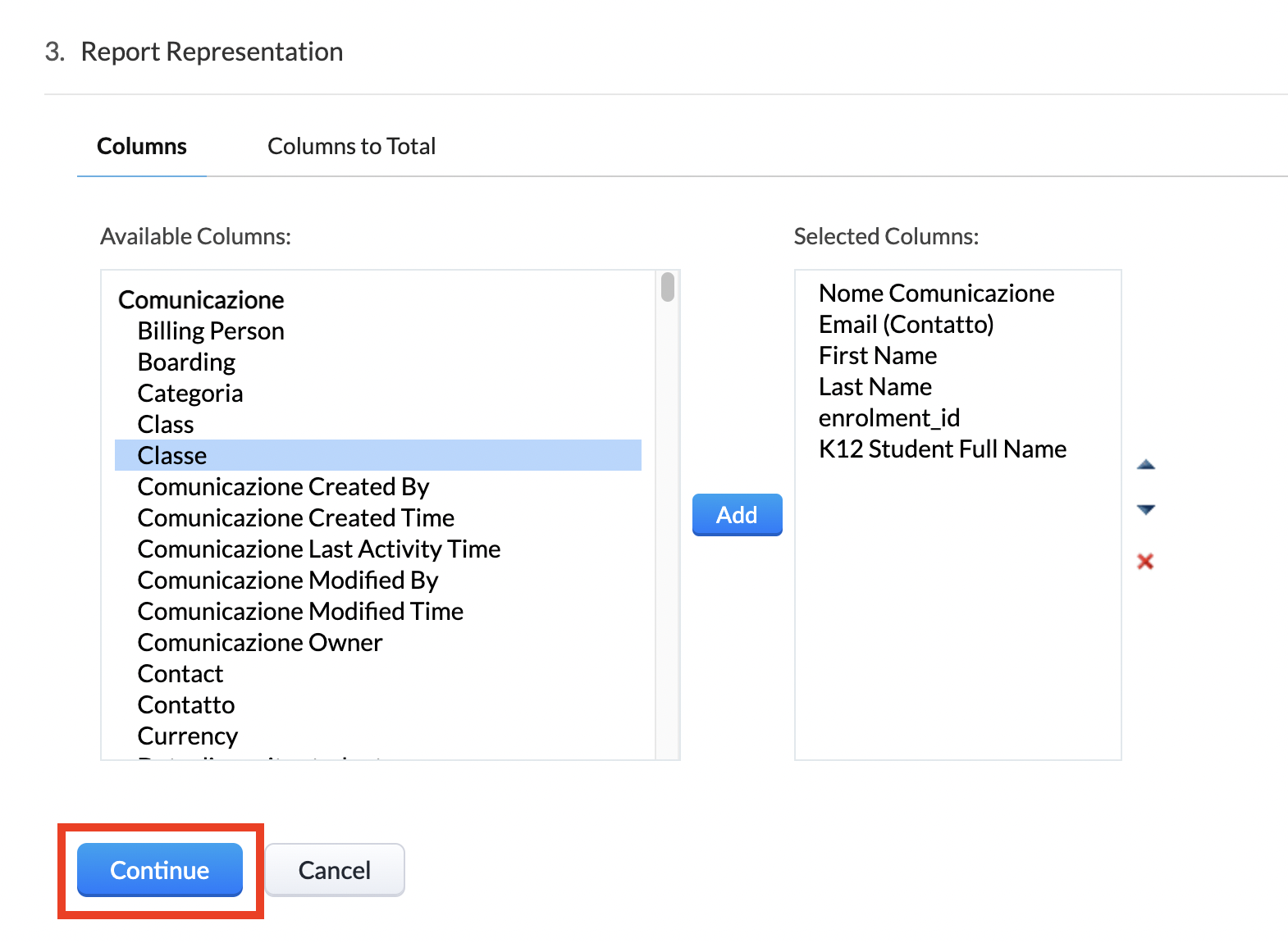Viewport: 1288px width, 943px height.
Task: Choose Boarding from Available Columns
Action: (186, 362)
